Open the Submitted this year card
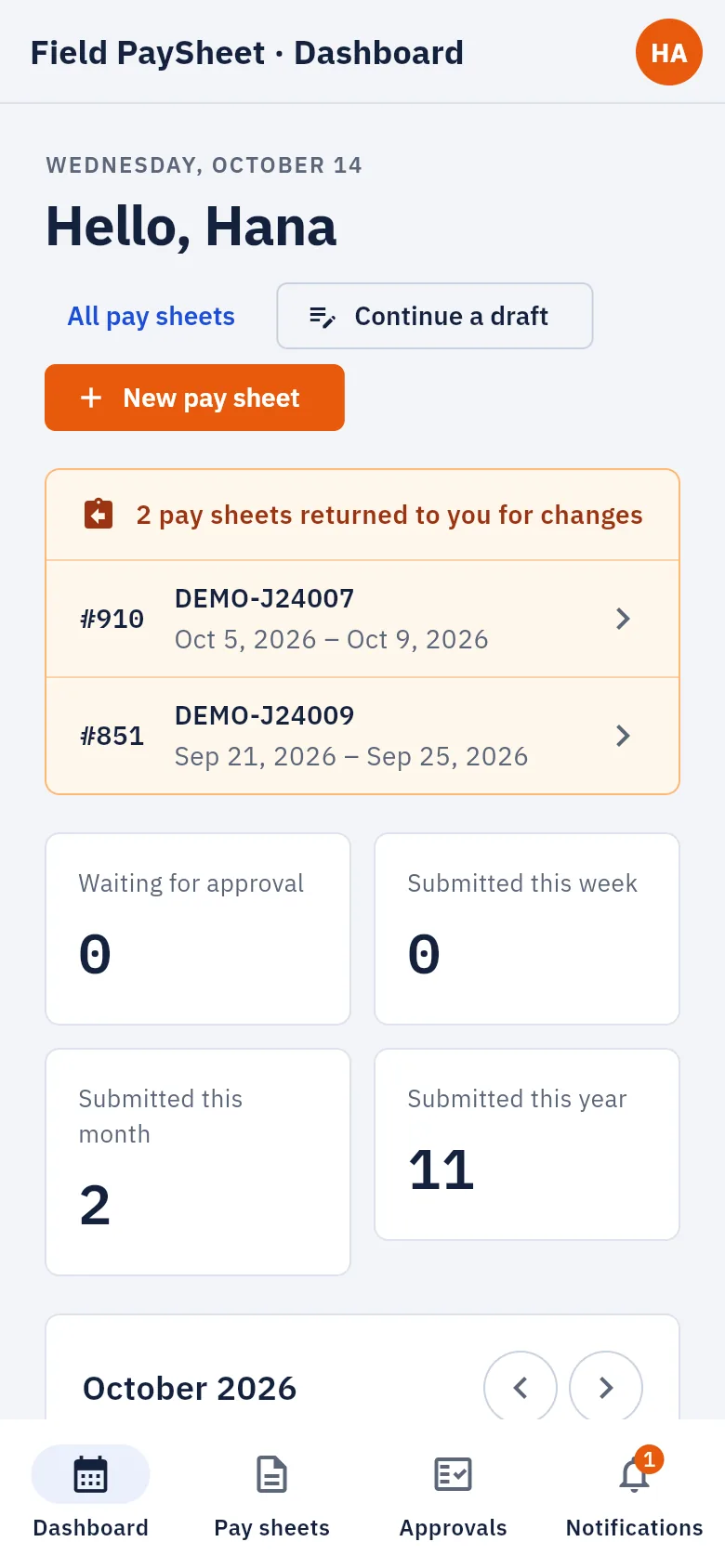The image size is (725, 1568). [x=527, y=1144]
